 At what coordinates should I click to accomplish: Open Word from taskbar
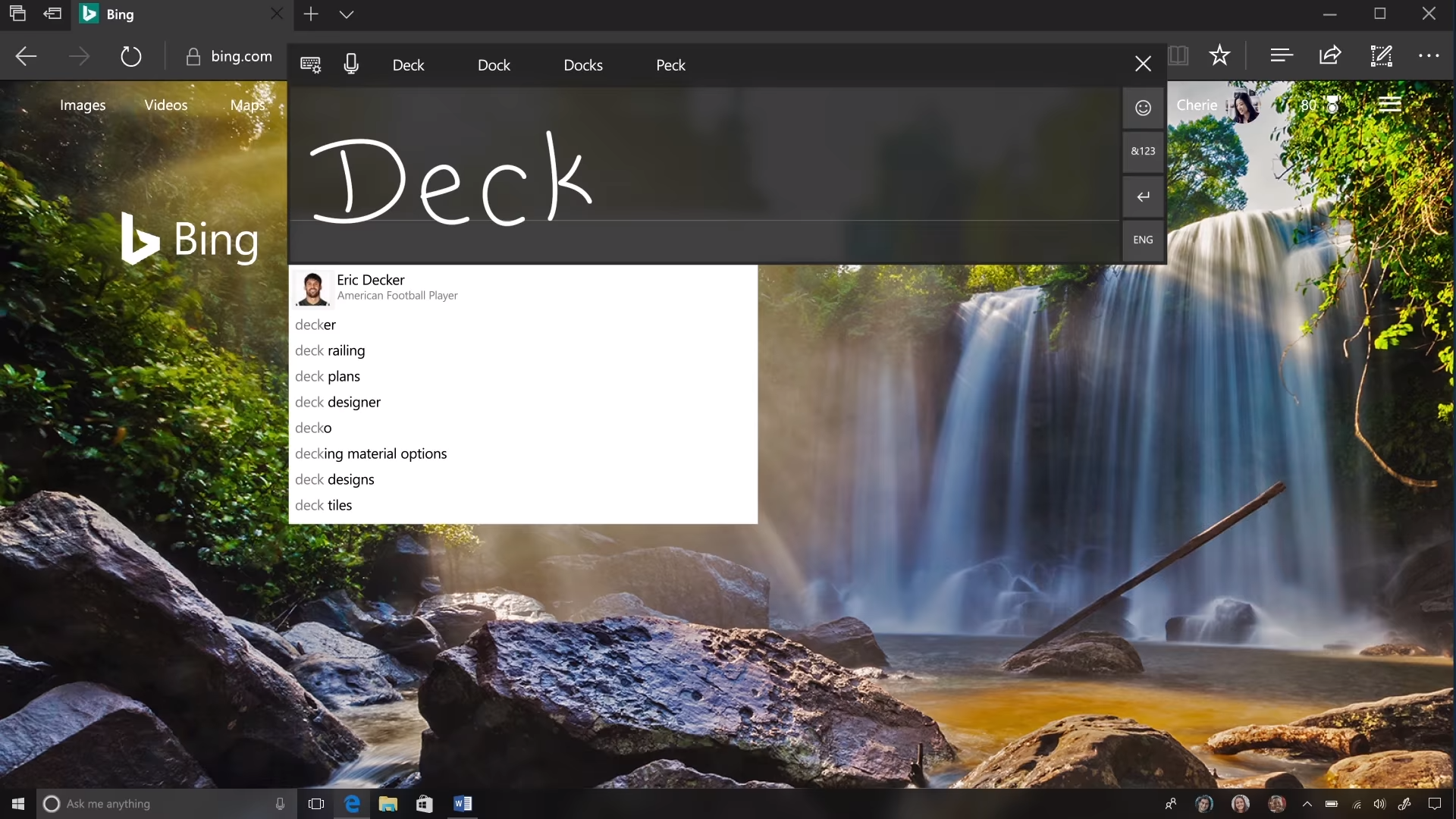point(462,804)
